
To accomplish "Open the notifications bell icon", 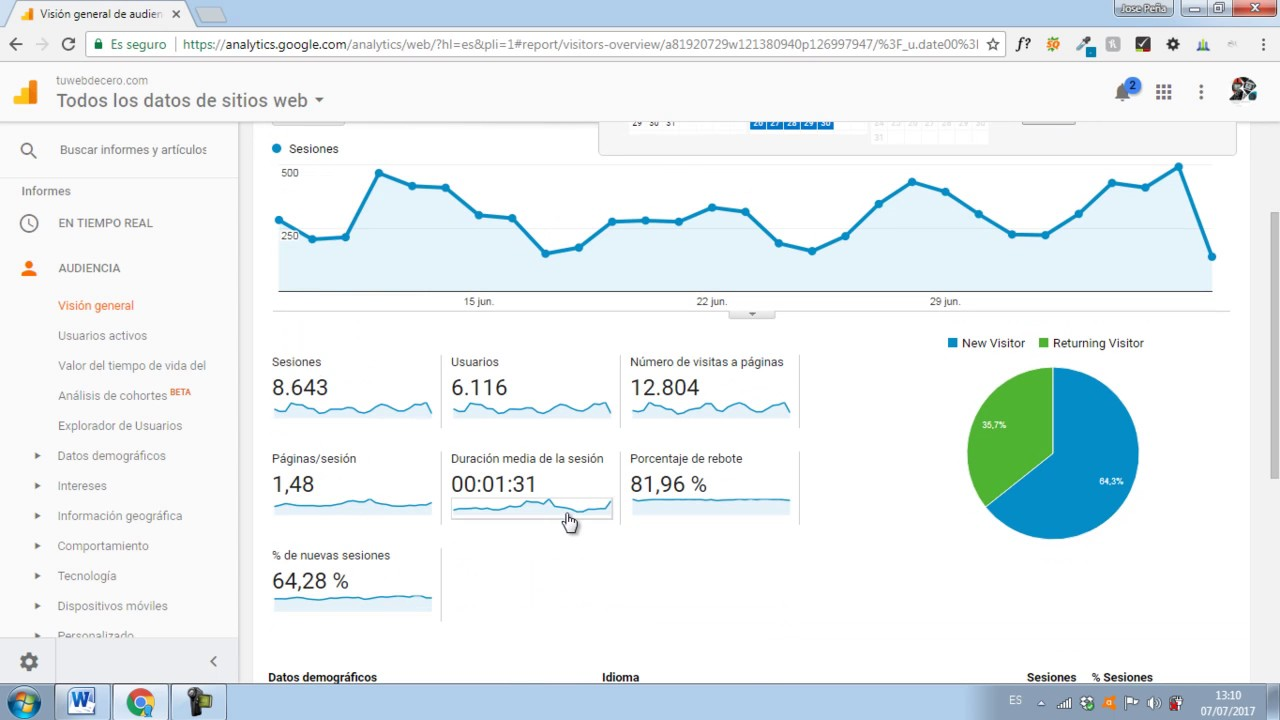I will click(1123, 92).
